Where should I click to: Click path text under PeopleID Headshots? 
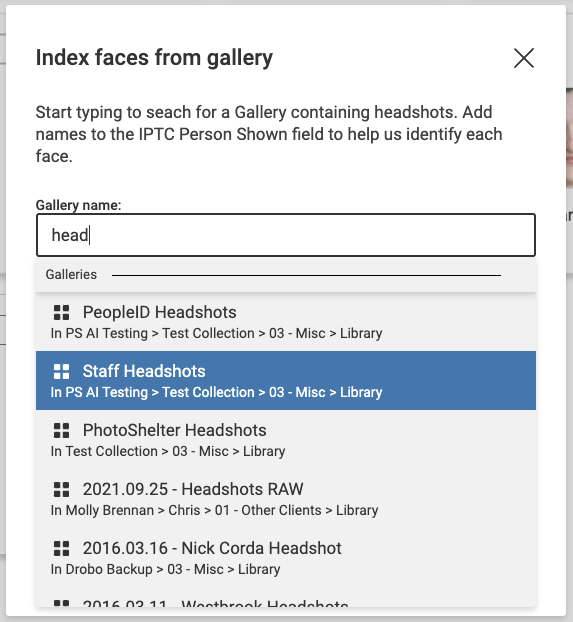point(216,333)
